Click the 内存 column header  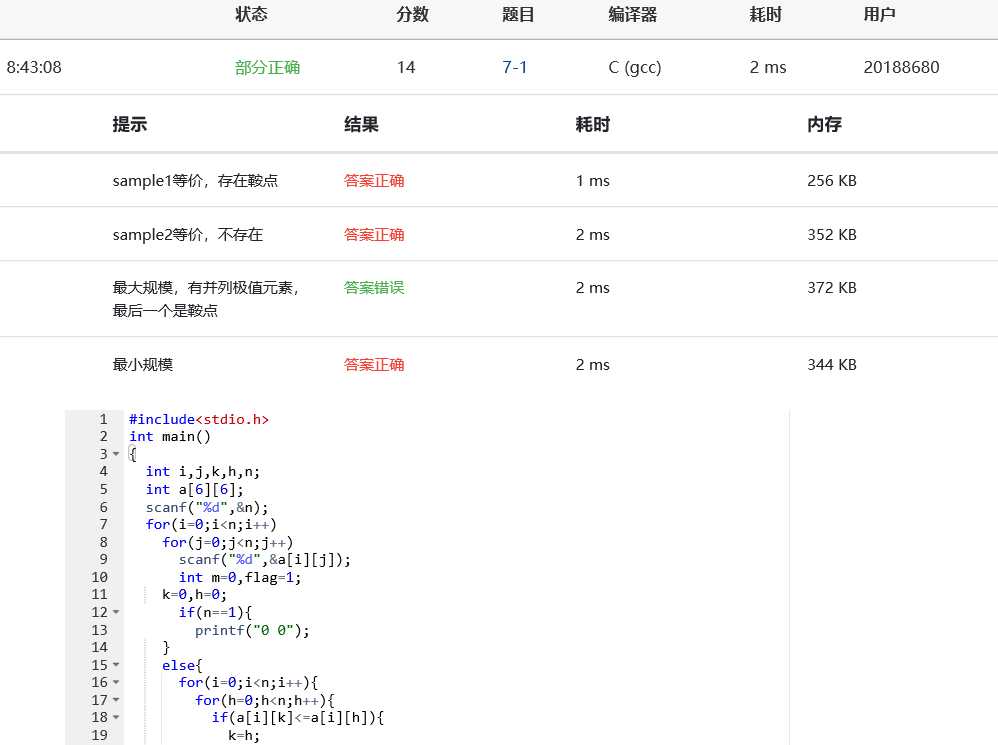tap(825, 124)
